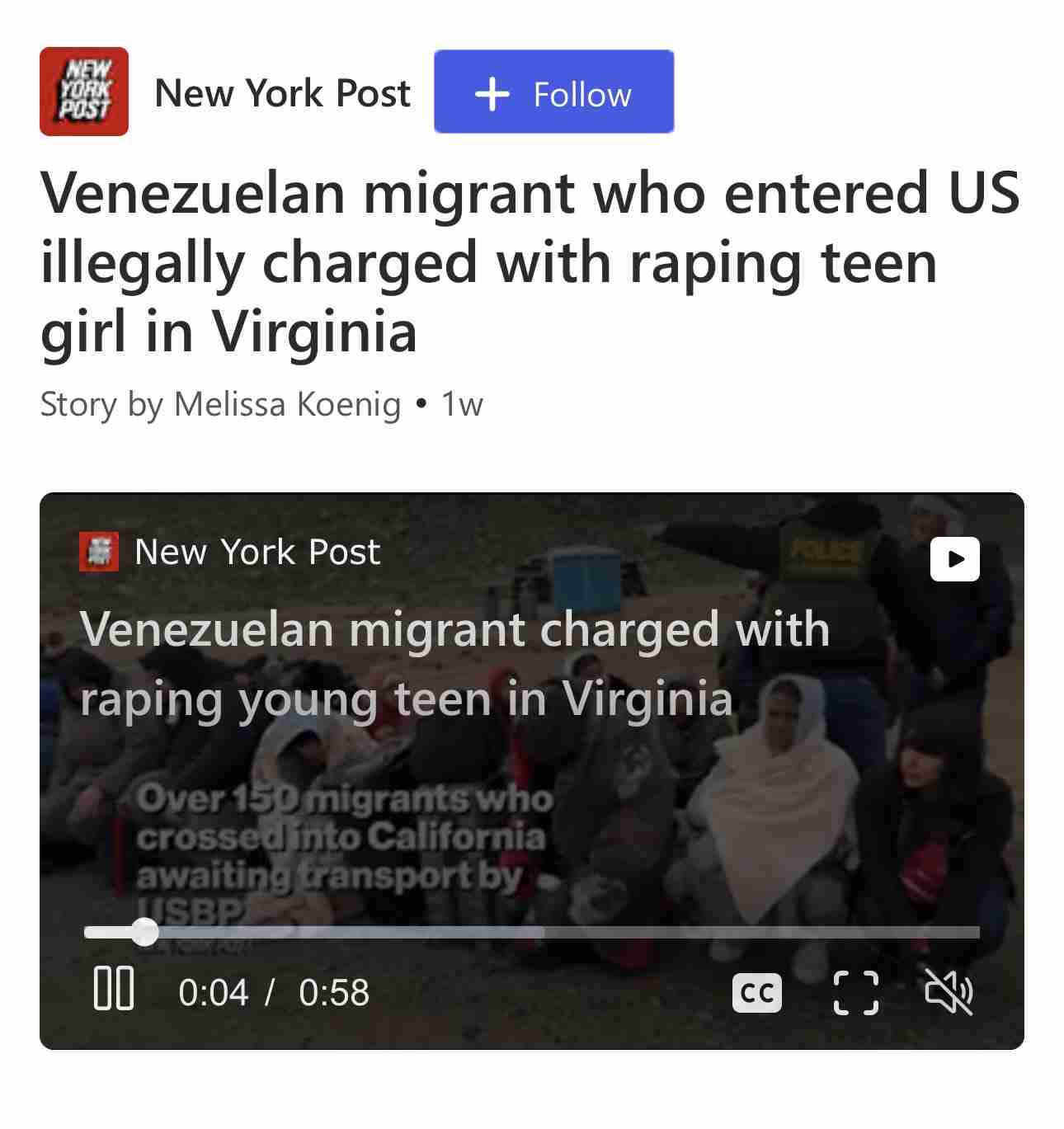
Task: Follow the New York Post
Action: click(553, 92)
